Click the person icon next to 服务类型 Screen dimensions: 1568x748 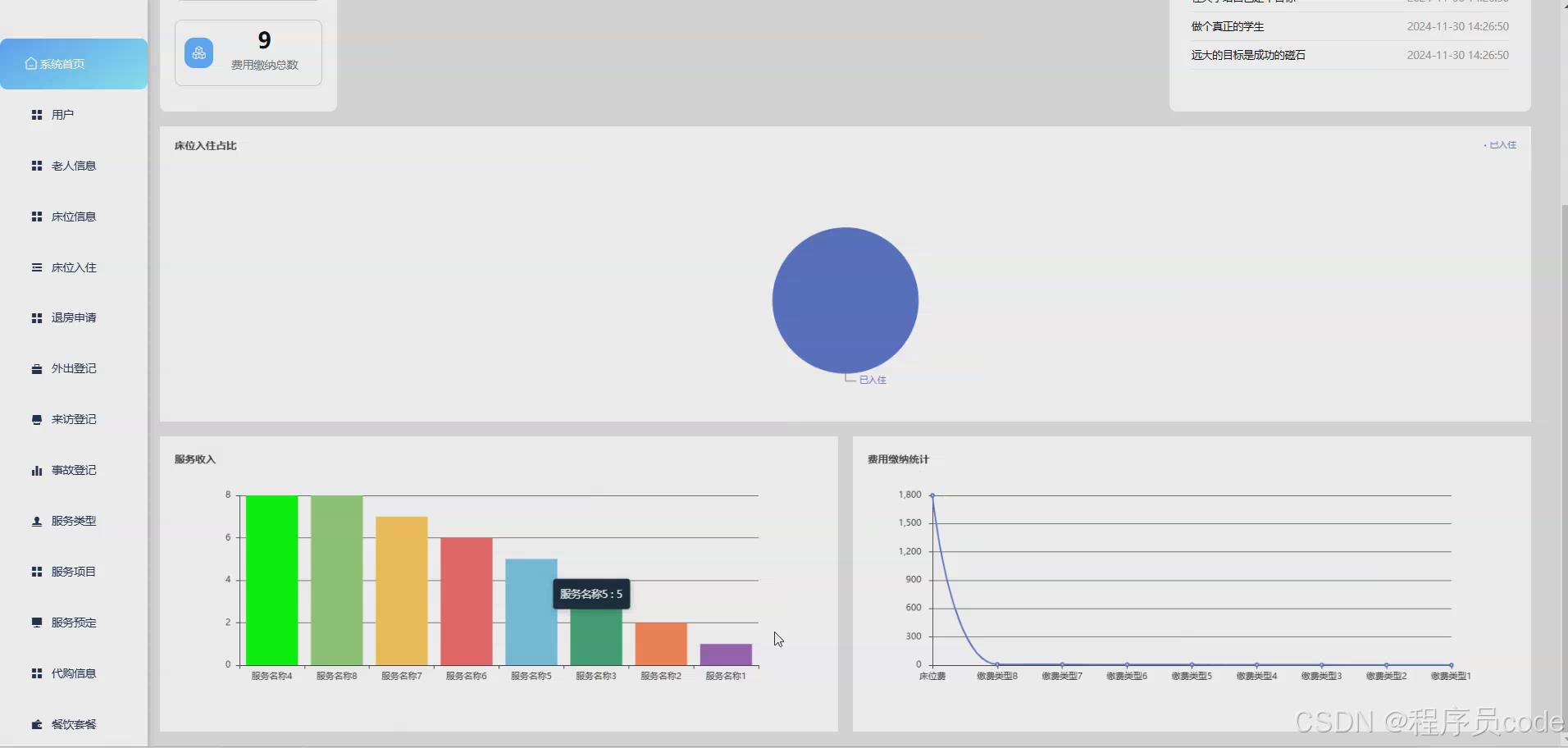(x=37, y=522)
